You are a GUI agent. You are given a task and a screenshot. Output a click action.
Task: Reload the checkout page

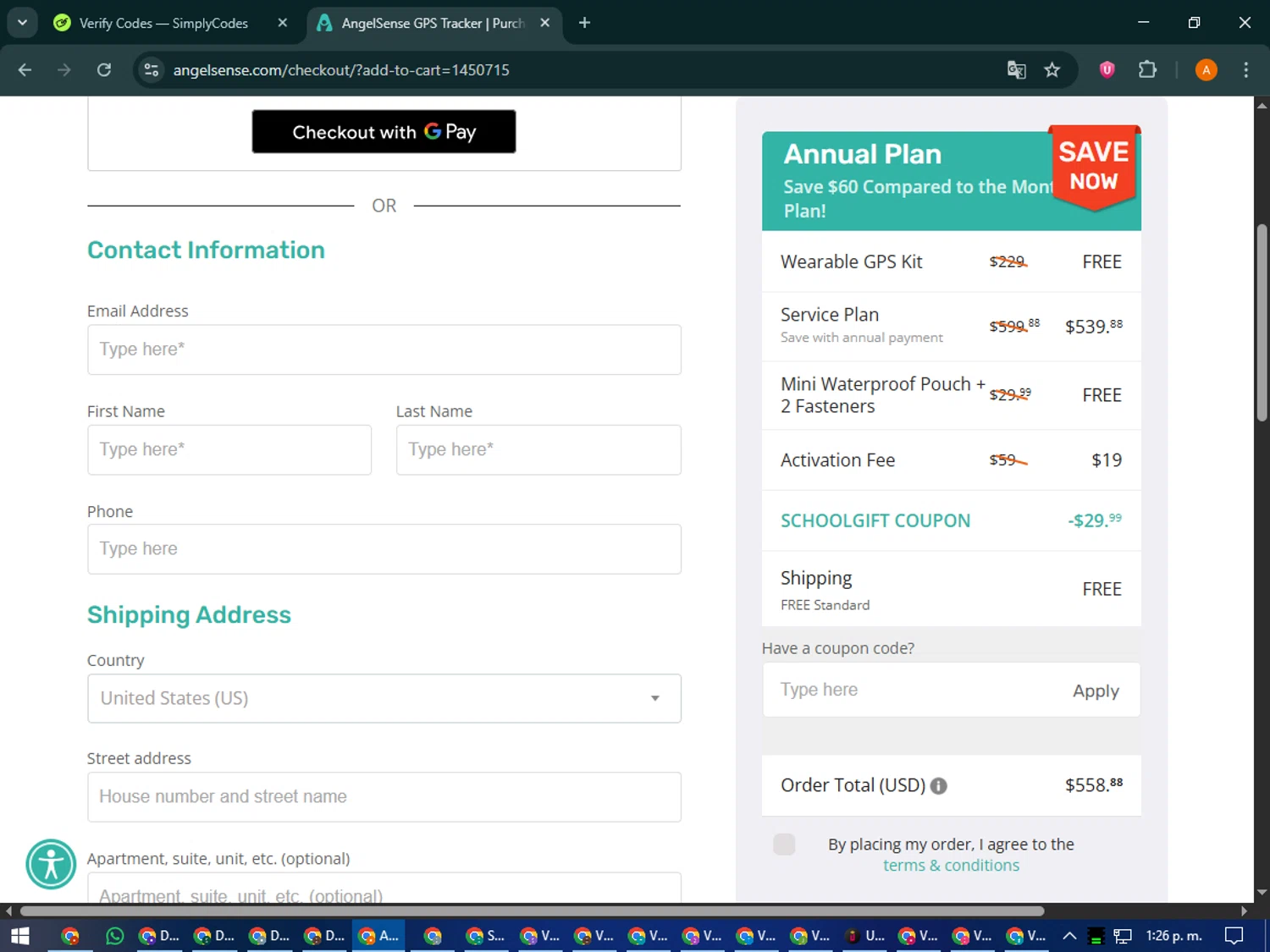[104, 70]
